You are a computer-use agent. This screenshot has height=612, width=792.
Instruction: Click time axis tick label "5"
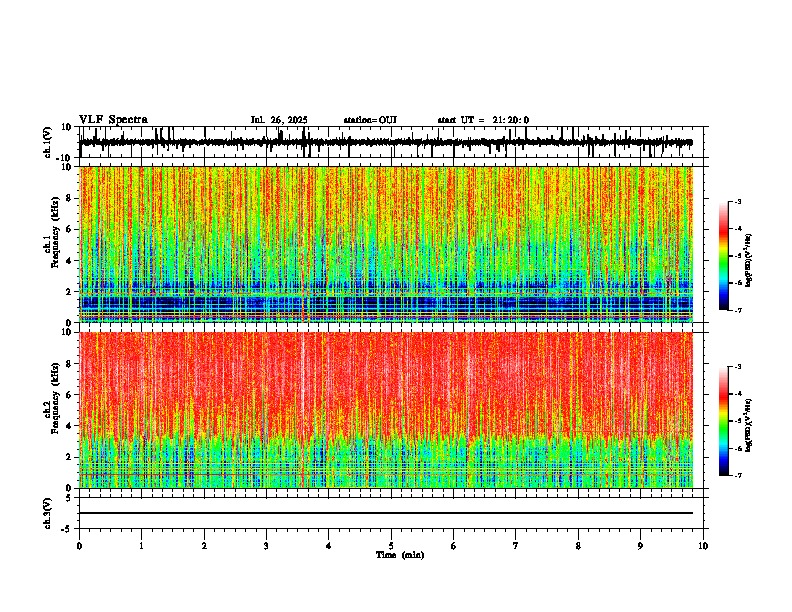coord(391,546)
